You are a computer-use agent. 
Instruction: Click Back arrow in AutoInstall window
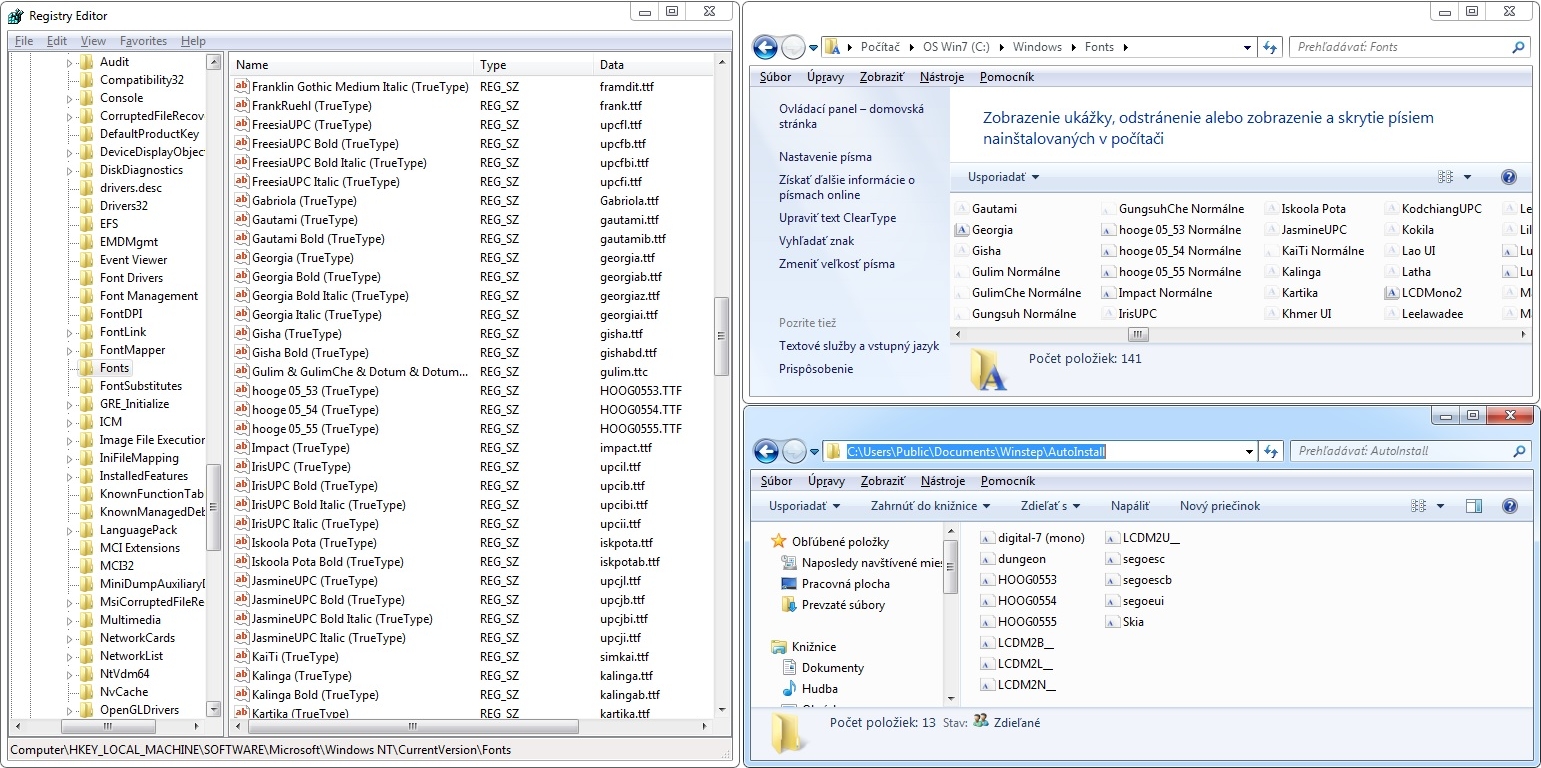click(x=765, y=451)
